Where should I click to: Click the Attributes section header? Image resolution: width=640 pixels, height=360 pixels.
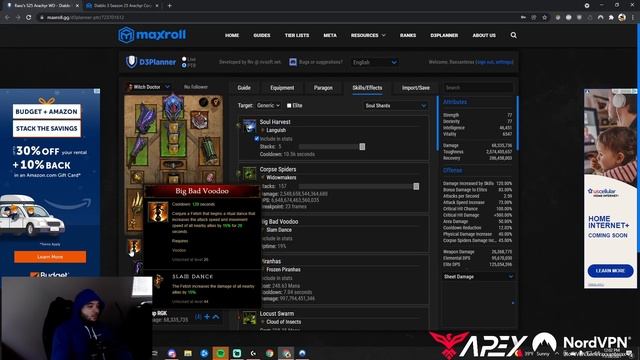455,102
